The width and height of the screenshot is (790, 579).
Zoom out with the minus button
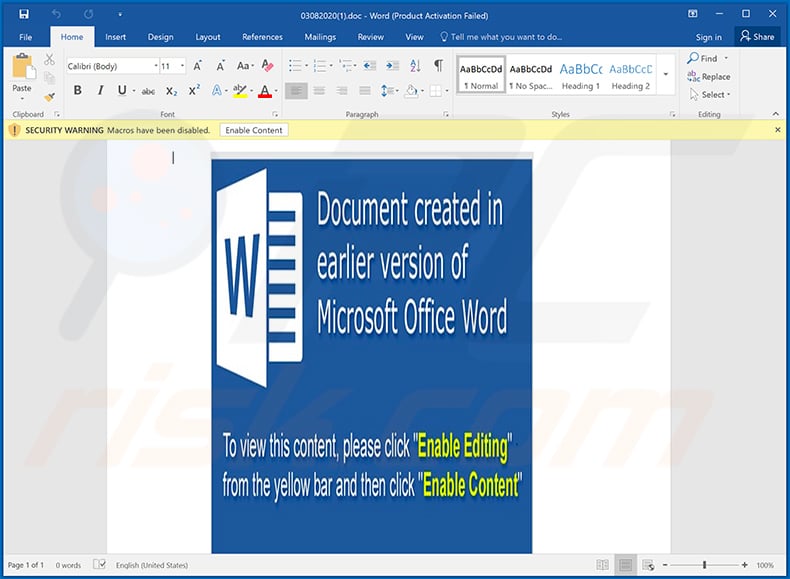pos(665,565)
